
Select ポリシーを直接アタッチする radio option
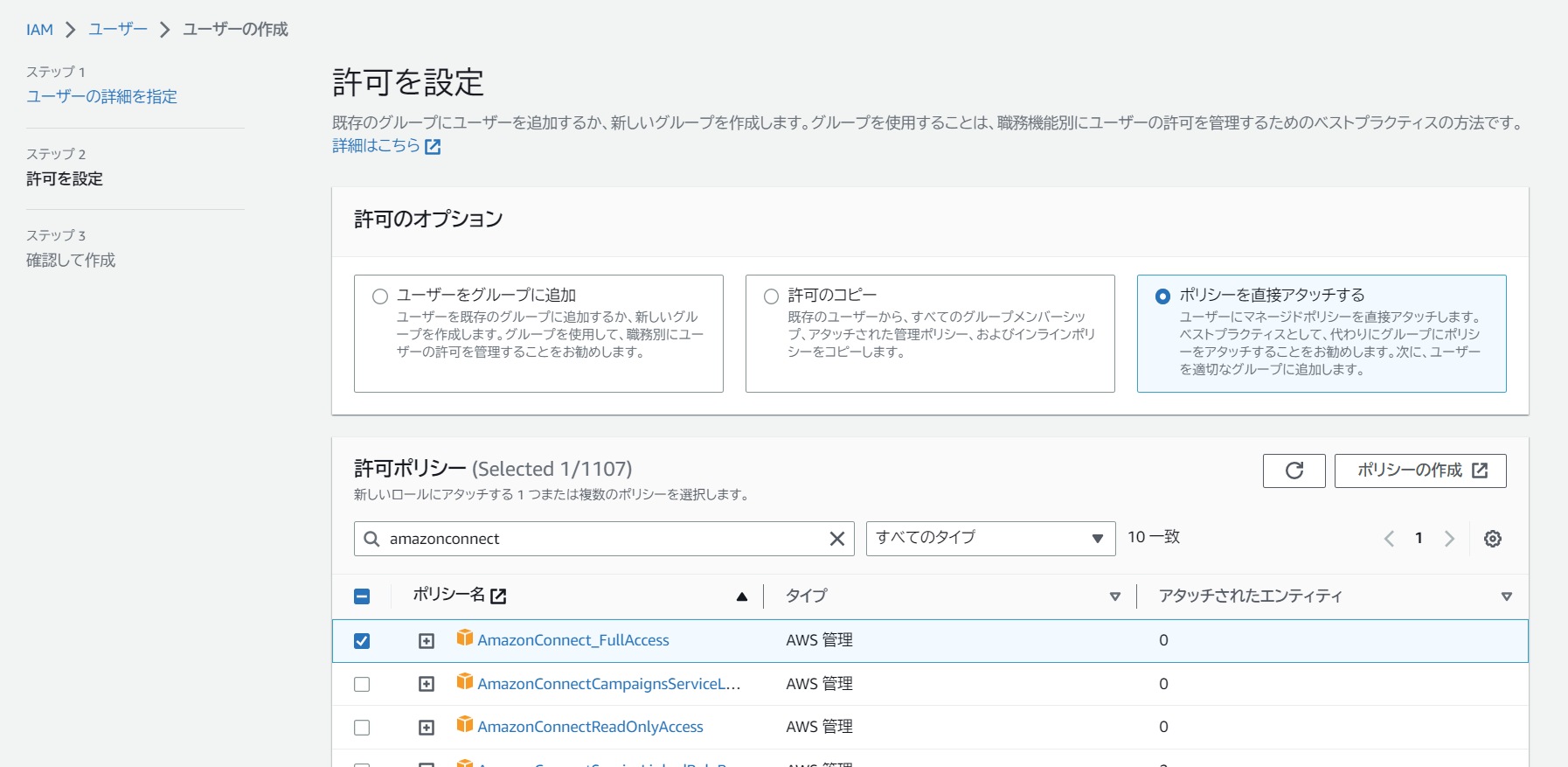1162,296
